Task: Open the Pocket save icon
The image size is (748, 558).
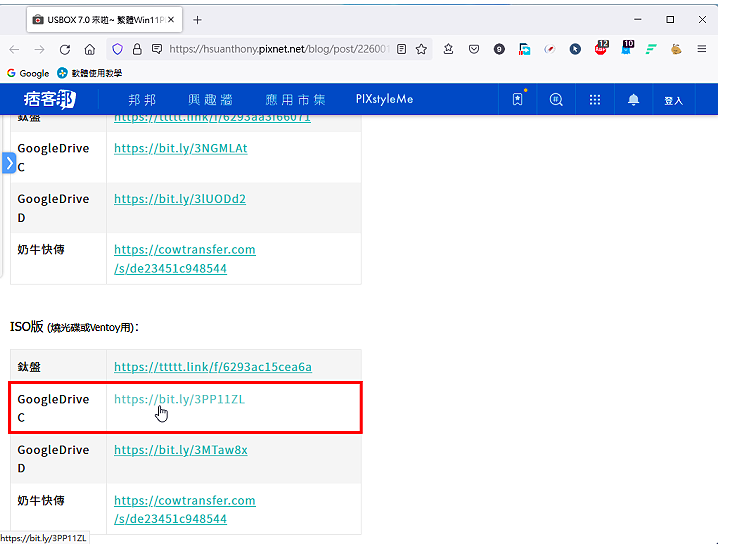Action: pyautogui.click(x=474, y=49)
